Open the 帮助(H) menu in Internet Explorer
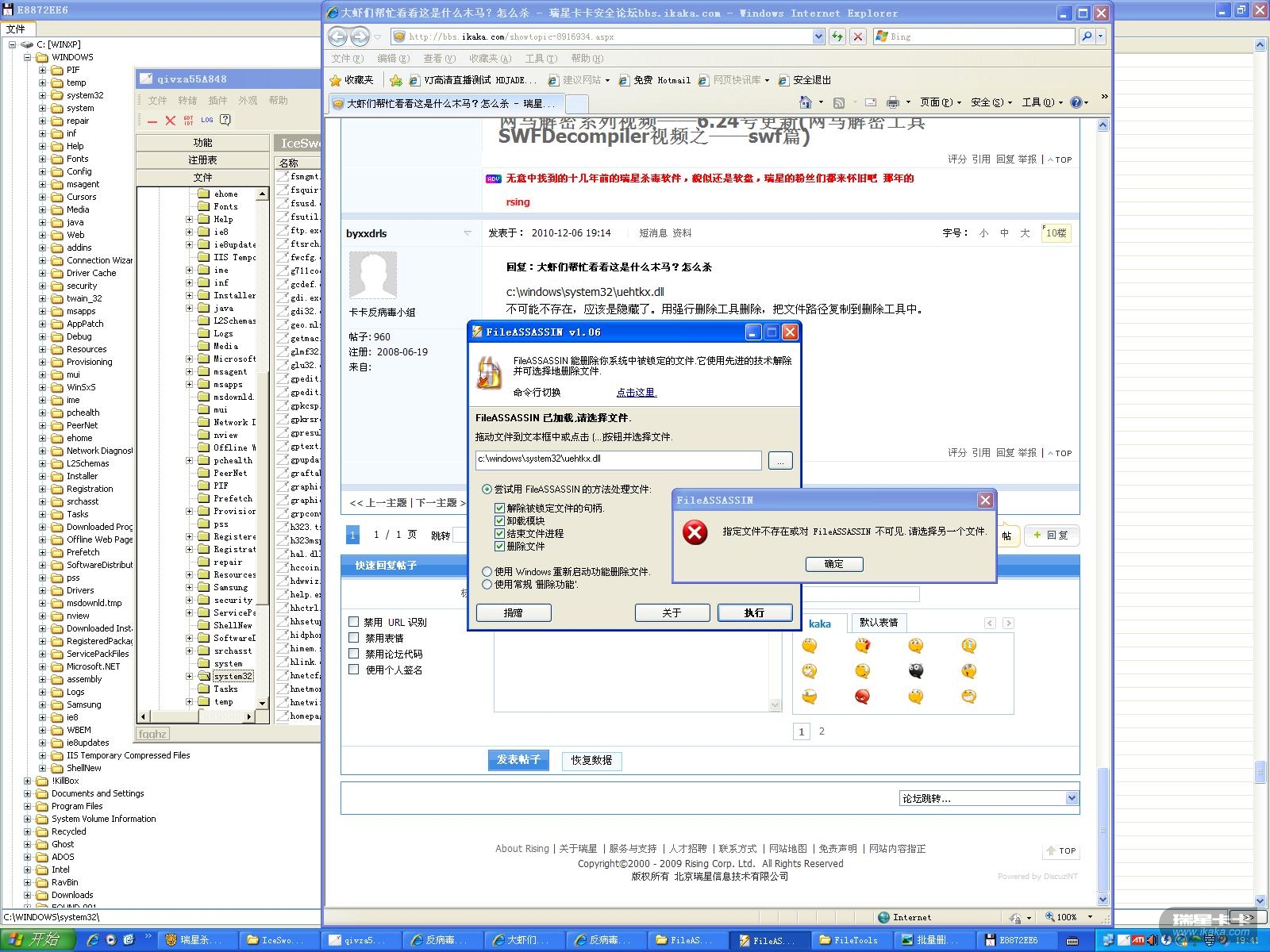Viewport: 1270px width, 952px height. pos(587,59)
